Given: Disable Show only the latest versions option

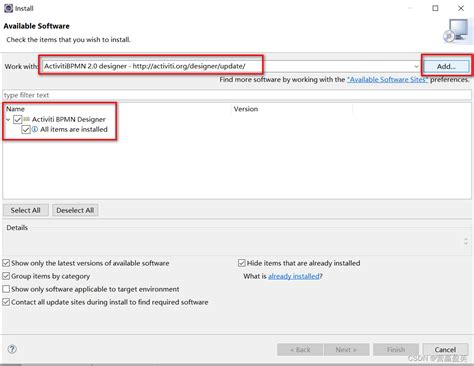Looking at the screenshot, I should point(6,263).
